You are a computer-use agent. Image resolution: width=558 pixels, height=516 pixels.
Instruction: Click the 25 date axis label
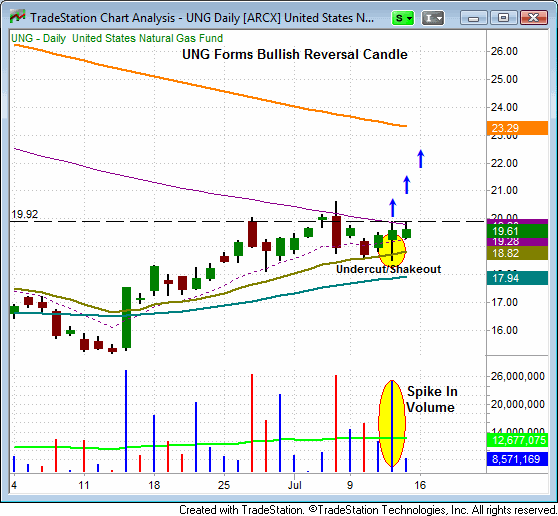tap(224, 485)
